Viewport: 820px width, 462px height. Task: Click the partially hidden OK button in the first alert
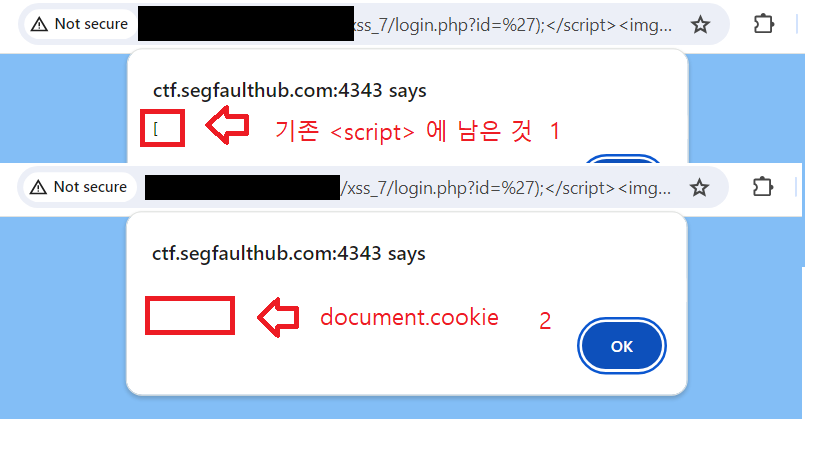[x=622, y=159]
